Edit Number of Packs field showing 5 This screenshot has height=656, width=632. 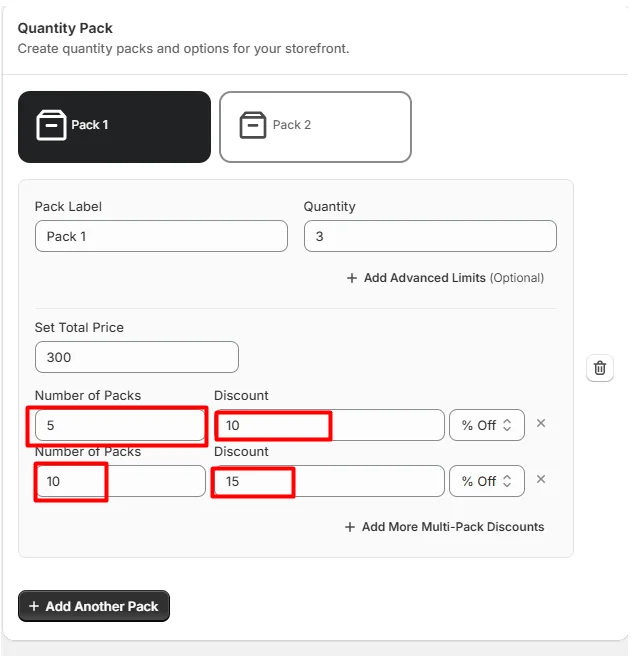coord(120,425)
